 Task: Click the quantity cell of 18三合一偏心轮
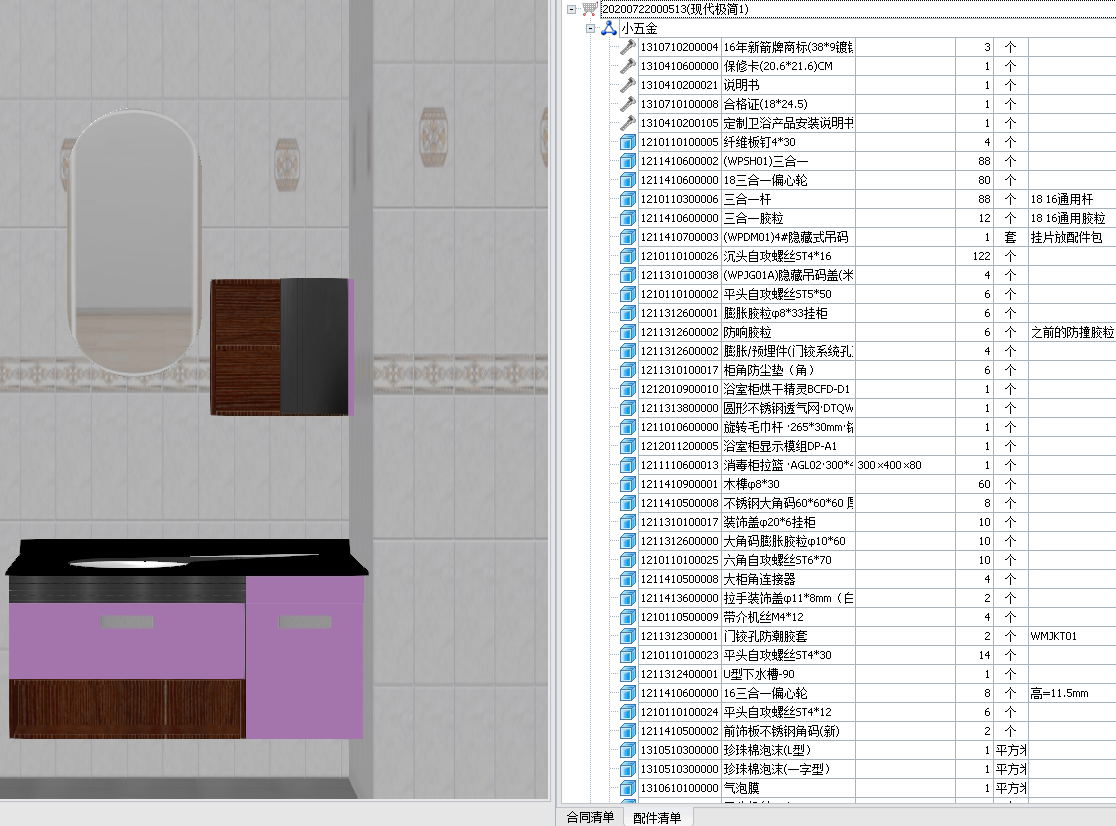click(x=973, y=180)
